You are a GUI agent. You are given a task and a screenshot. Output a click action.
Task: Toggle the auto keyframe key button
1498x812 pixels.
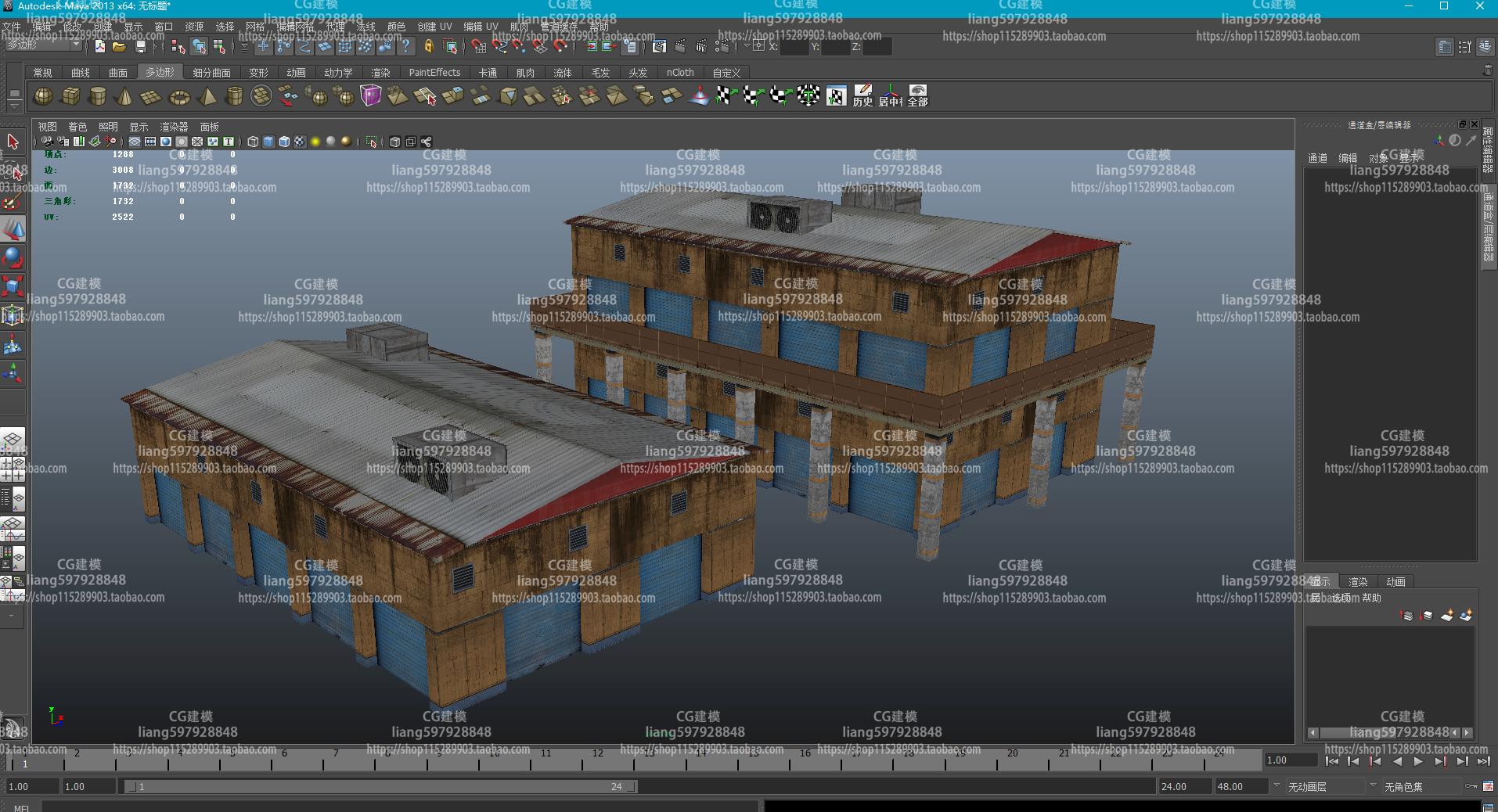(x=1472, y=786)
